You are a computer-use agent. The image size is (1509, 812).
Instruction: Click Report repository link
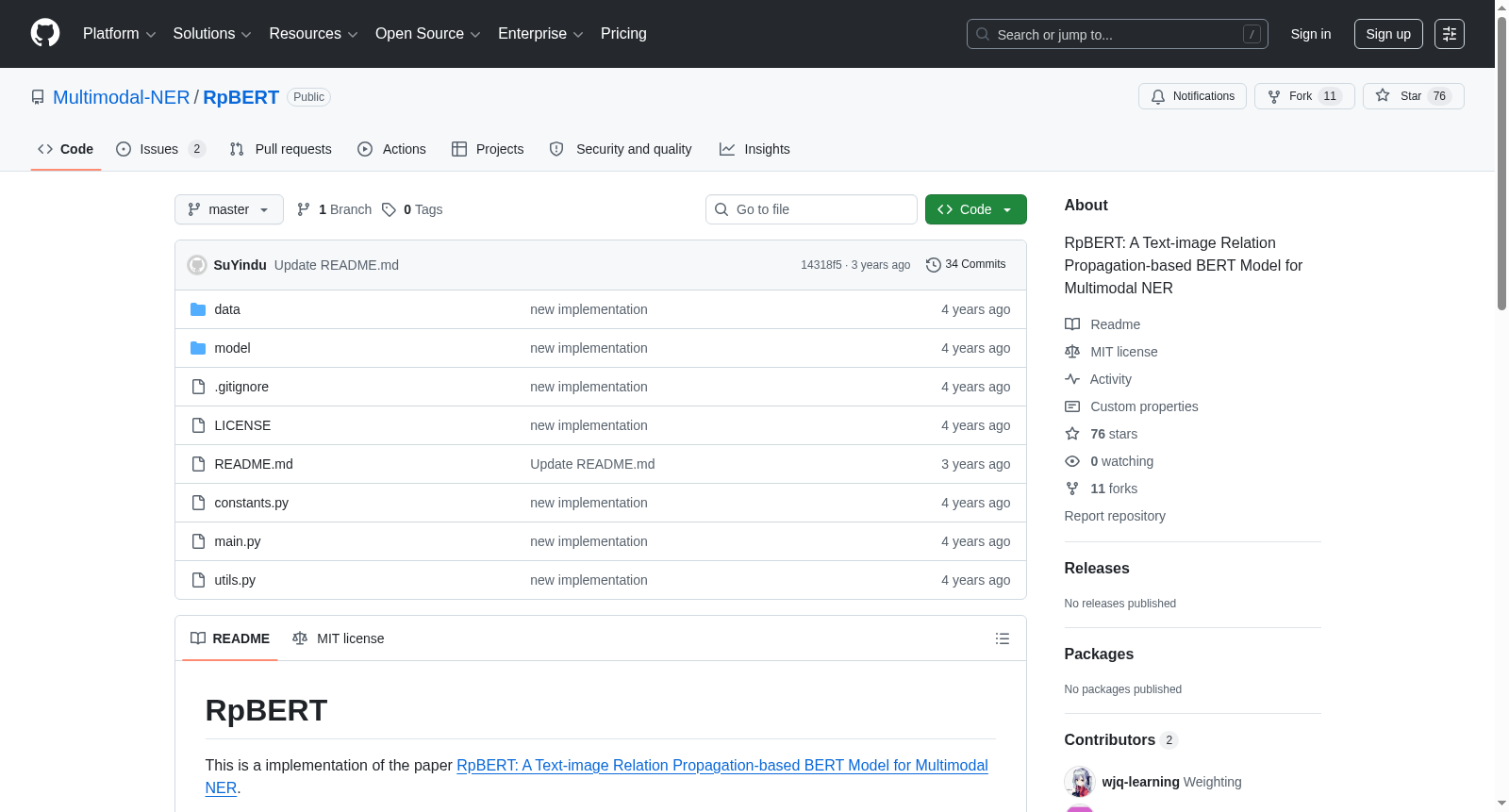[x=1115, y=516]
